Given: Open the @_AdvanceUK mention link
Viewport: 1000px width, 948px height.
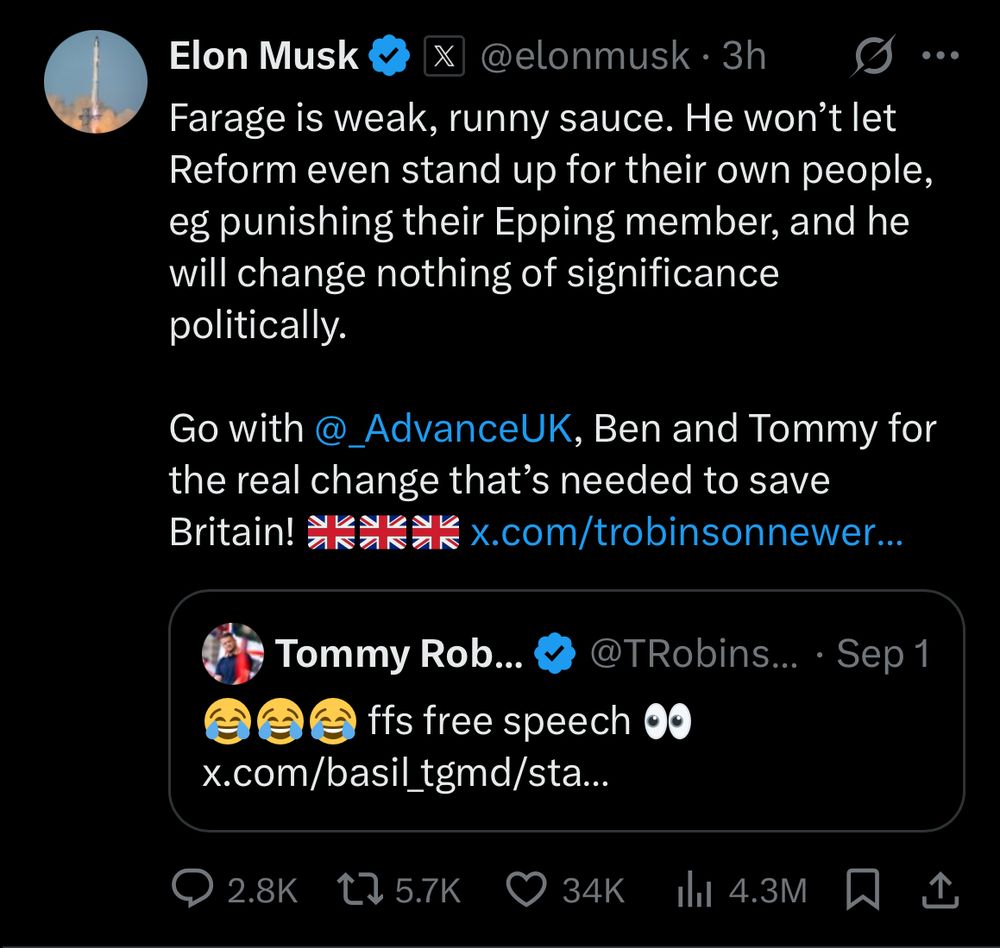Looking at the screenshot, I should (x=443, y=429).
